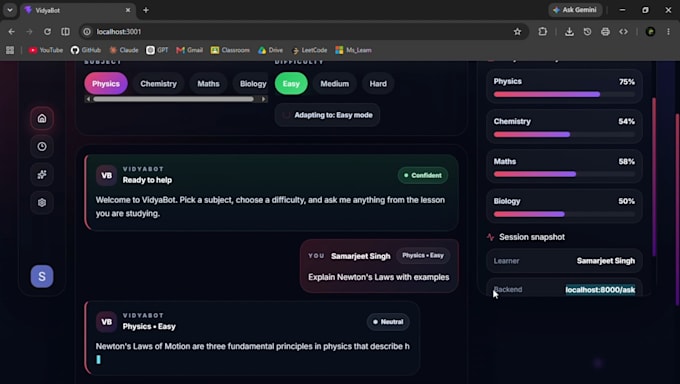Open the Drive bookmark
Screen dimensions: 680x384
pyautogui.click(x=271, y=50)
